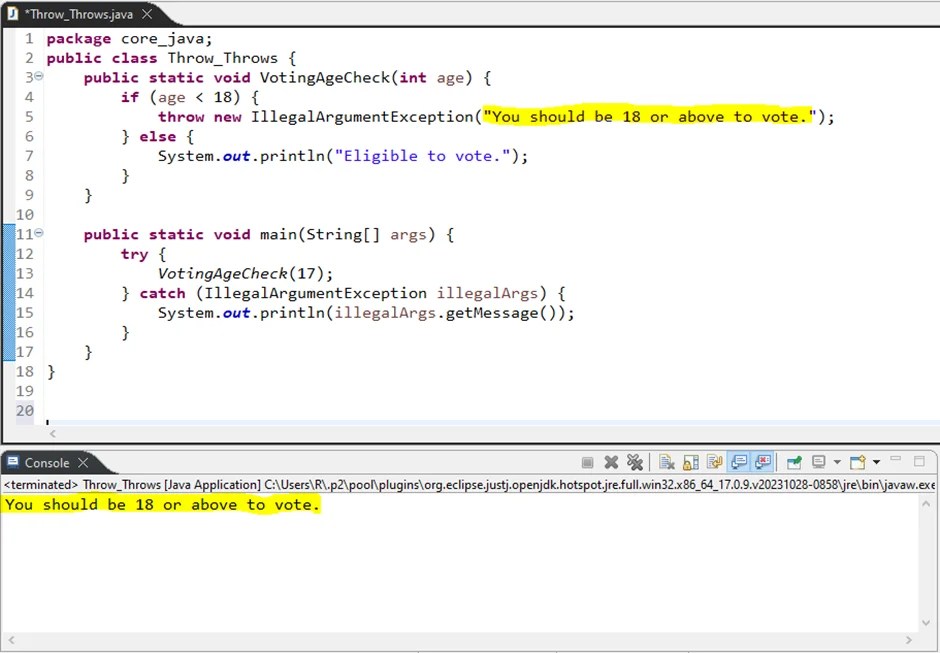The height and width of the screenshot is (653, 940).
Task: Click the disabled Terminate square button
Action: pos(588,462)
